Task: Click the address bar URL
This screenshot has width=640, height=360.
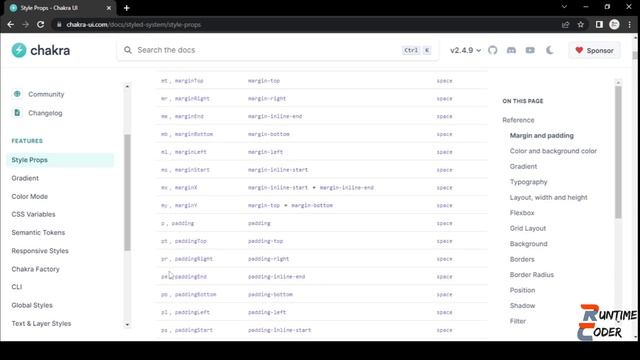Action: tap(133, 24)
